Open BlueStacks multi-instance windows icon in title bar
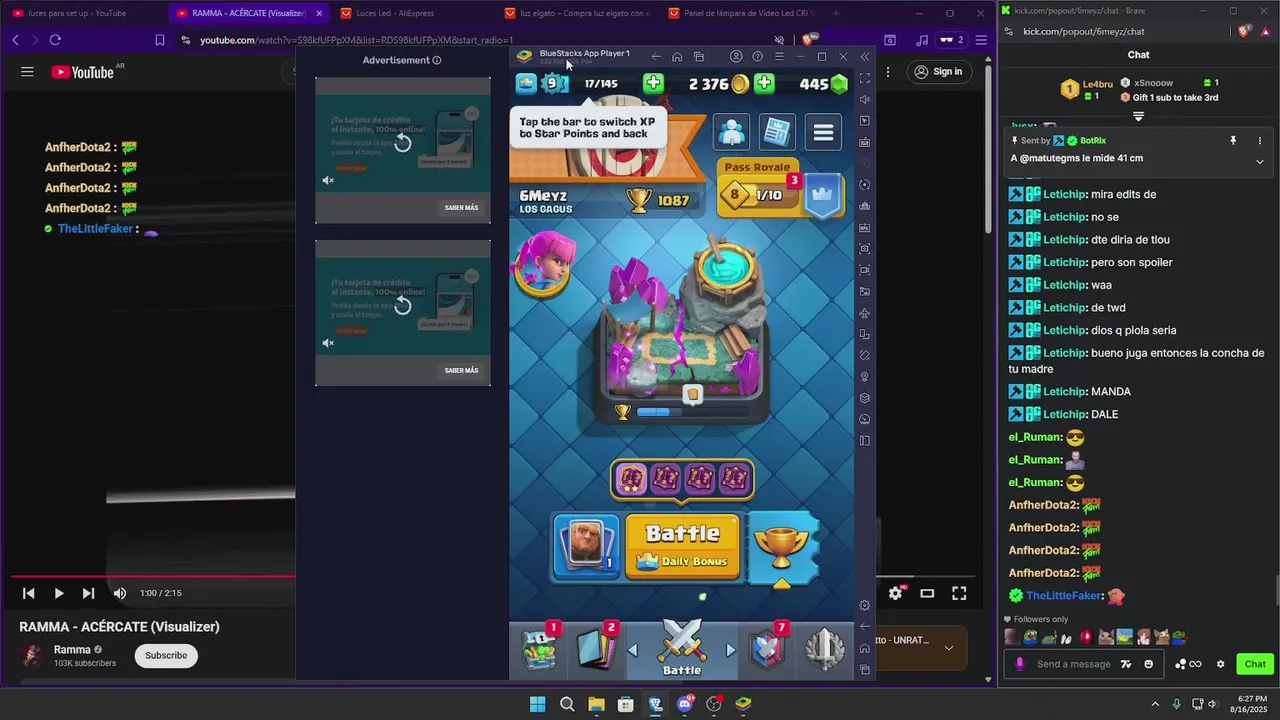Screen dimensions: 1280x720 (x=699, y=57)
